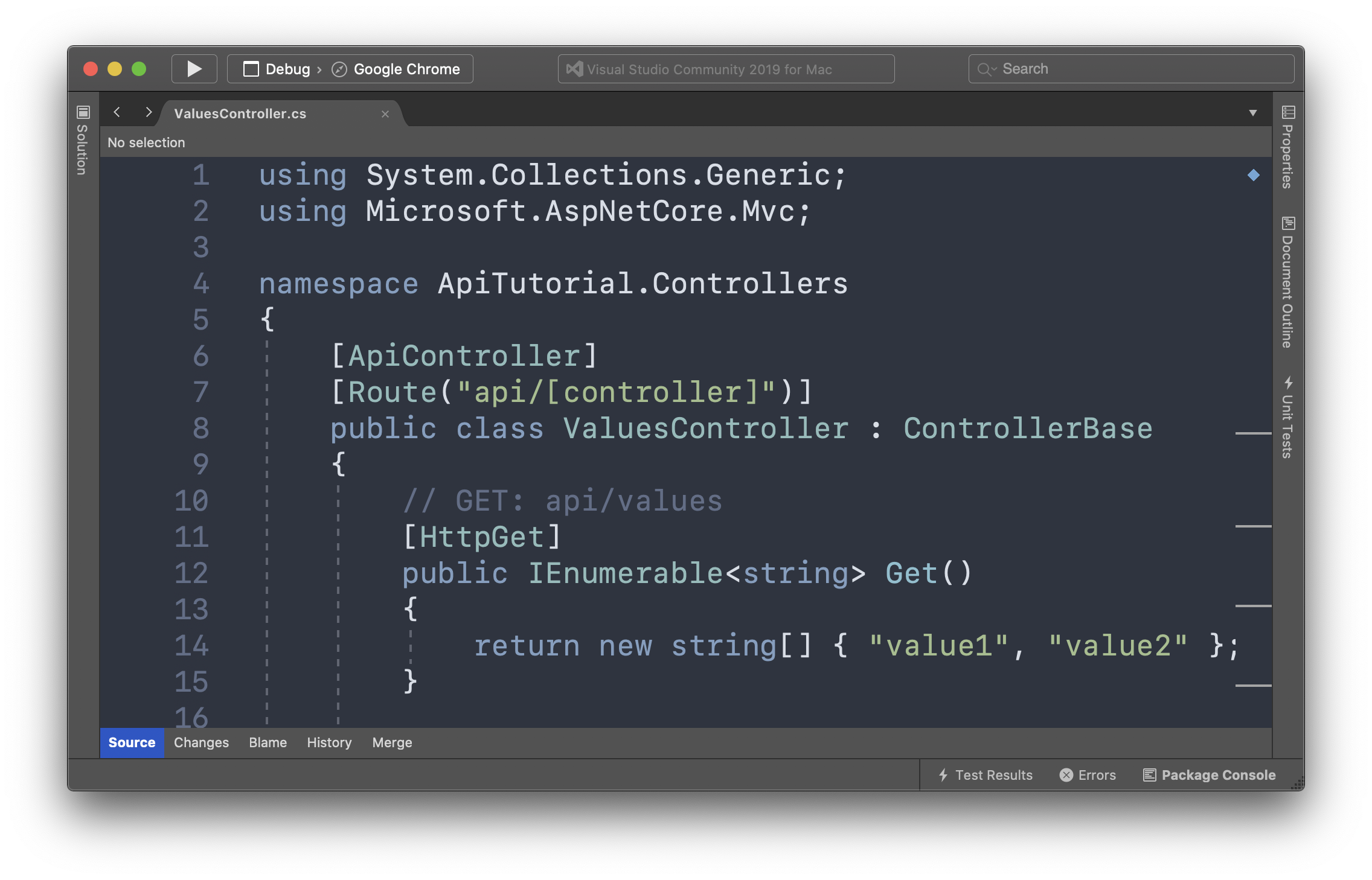Click line number 12 in gutter
The image size is (1372, 880).
coord(191,573)
